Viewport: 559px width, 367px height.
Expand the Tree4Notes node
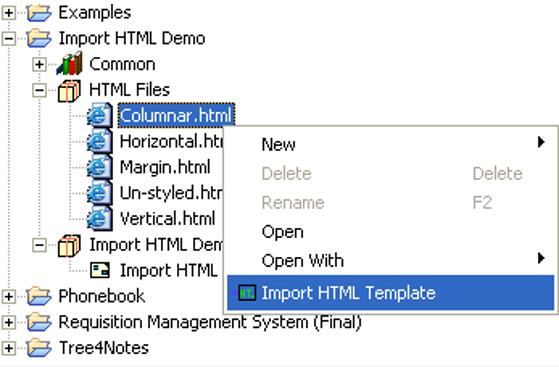coord(9,348)
